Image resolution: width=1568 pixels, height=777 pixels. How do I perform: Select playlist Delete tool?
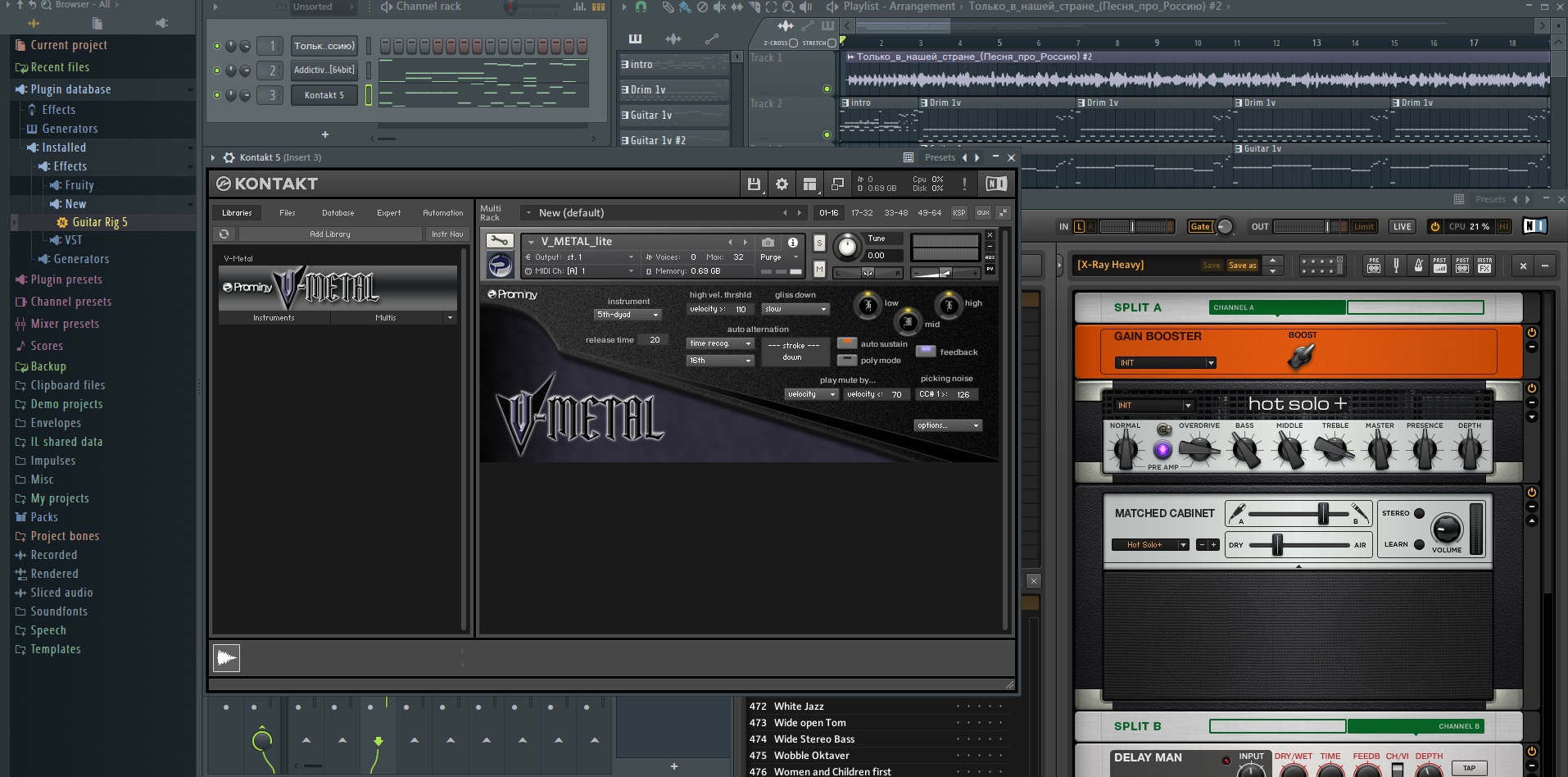tap(702, 7)
